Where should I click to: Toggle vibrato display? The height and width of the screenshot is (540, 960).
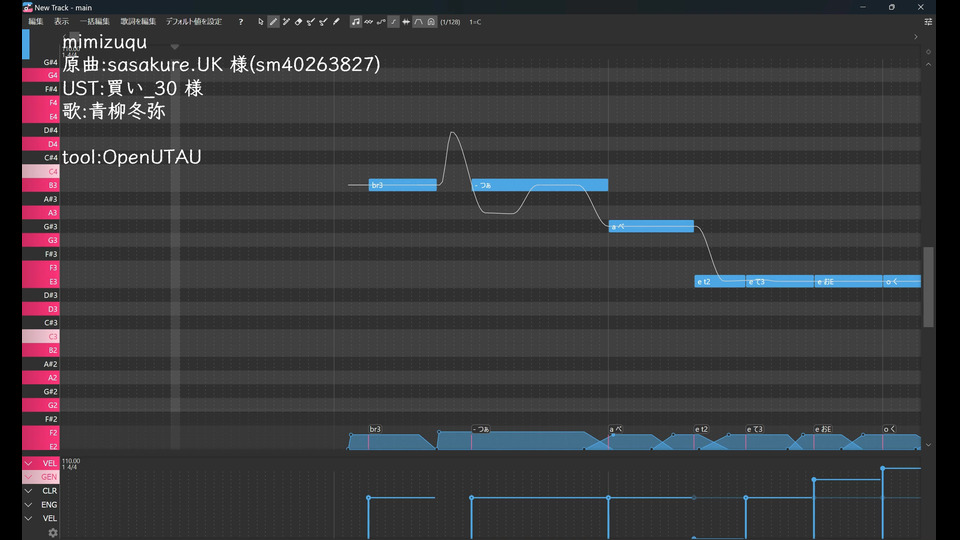click(369, 22)
